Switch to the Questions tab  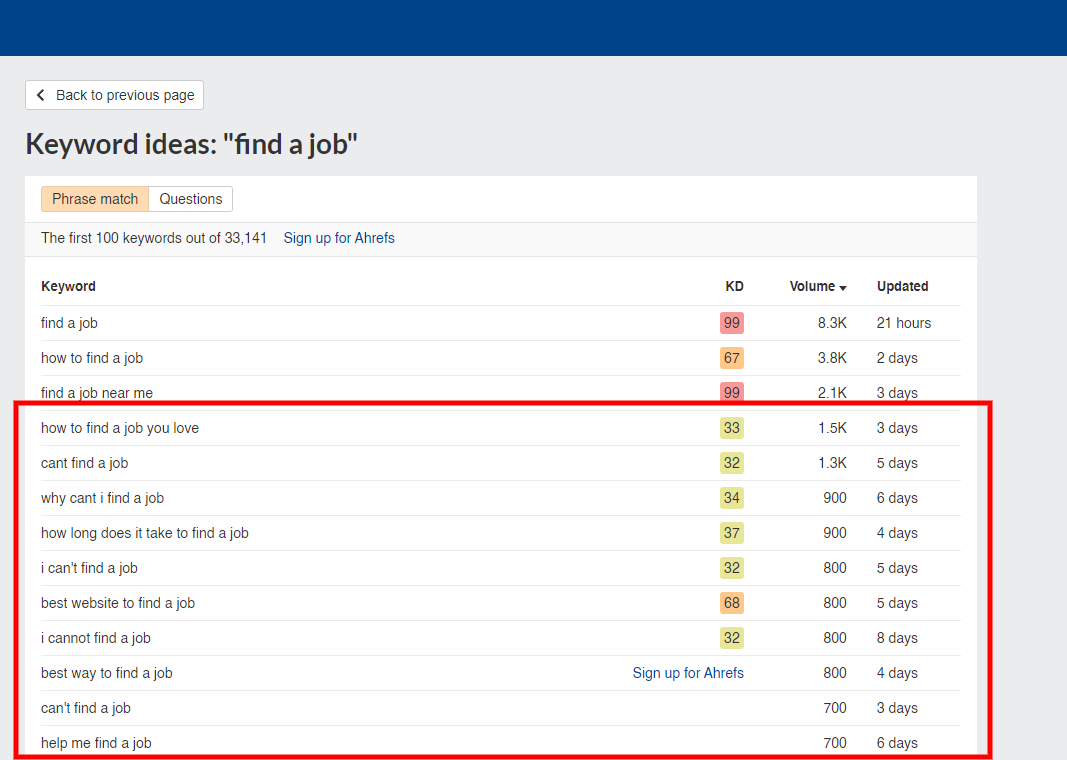click(191, 199)
